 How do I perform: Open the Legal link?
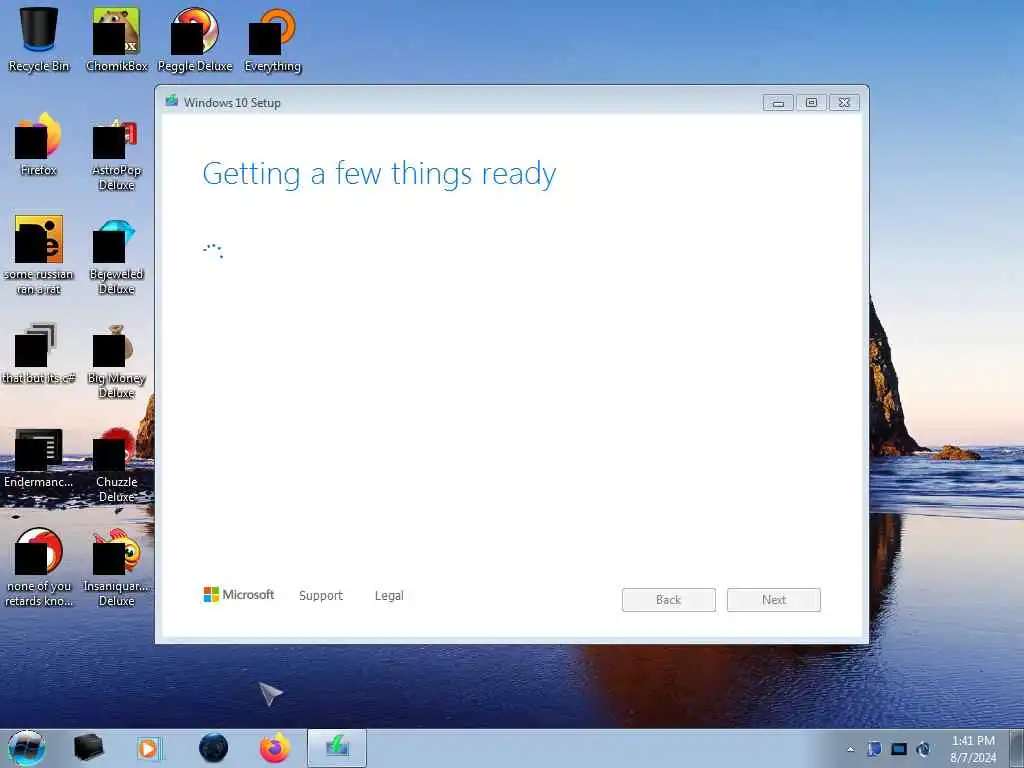[x=389, y=596]
